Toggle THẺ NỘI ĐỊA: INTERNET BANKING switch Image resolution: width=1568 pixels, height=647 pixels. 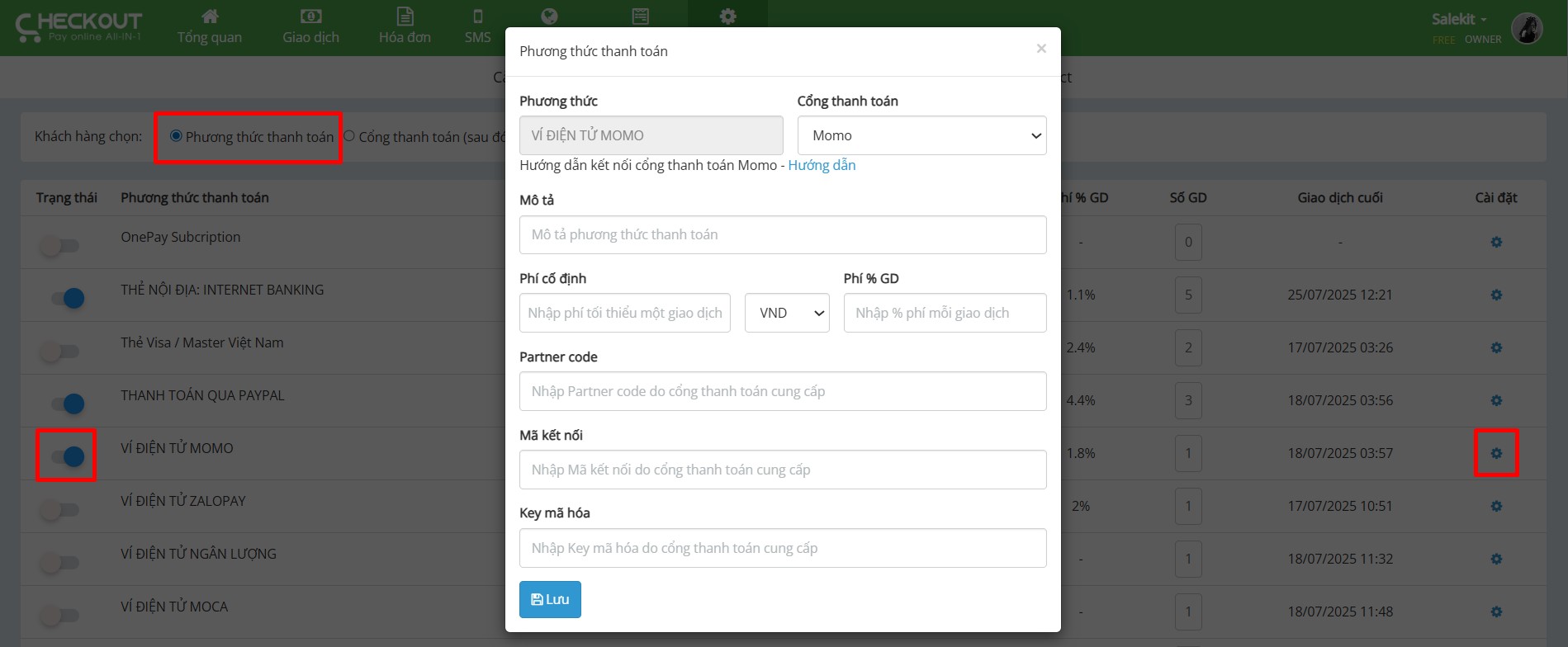pos(66,298)
